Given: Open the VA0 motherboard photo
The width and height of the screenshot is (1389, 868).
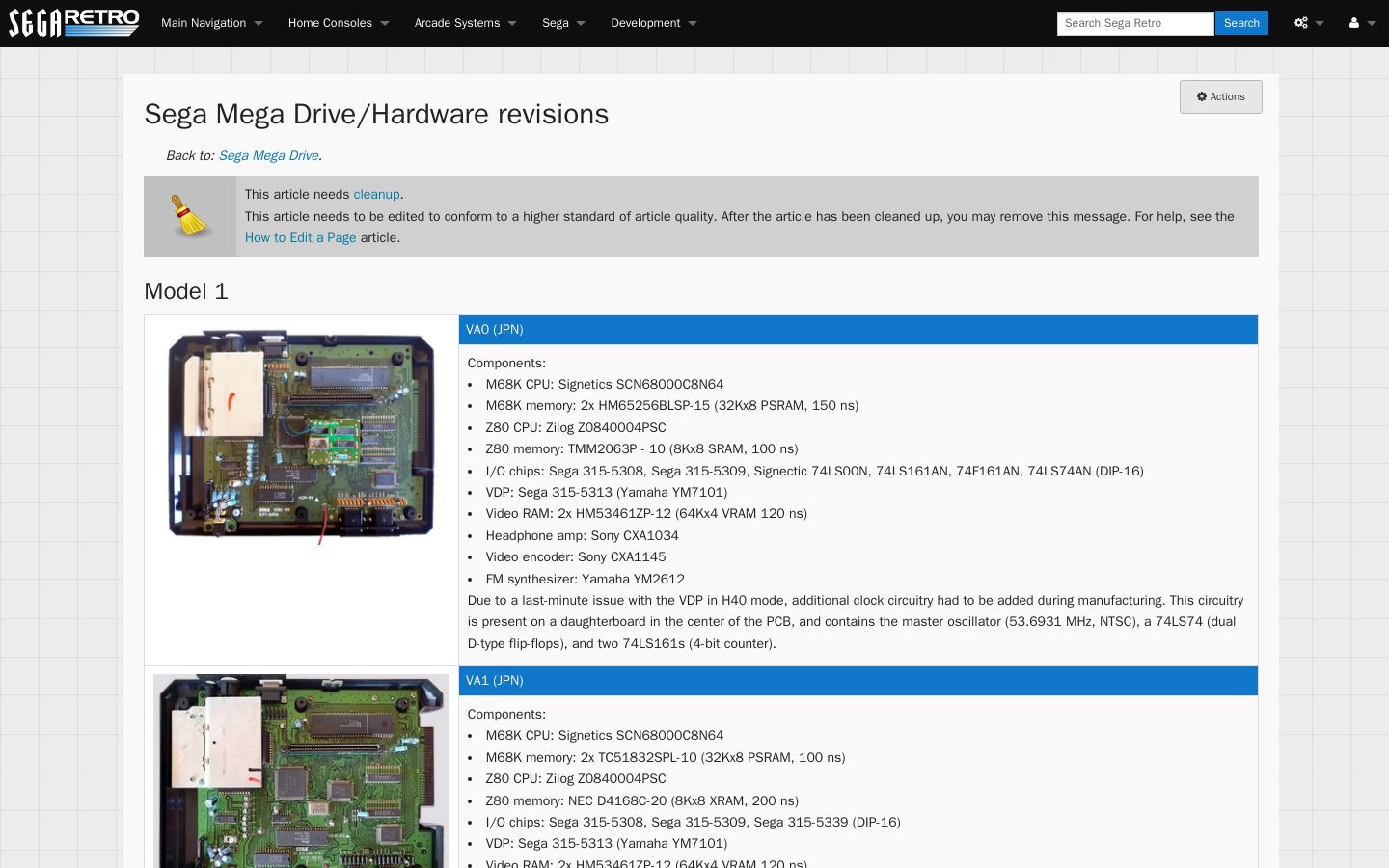Looking at the screenshot, I should click(301, 436).
